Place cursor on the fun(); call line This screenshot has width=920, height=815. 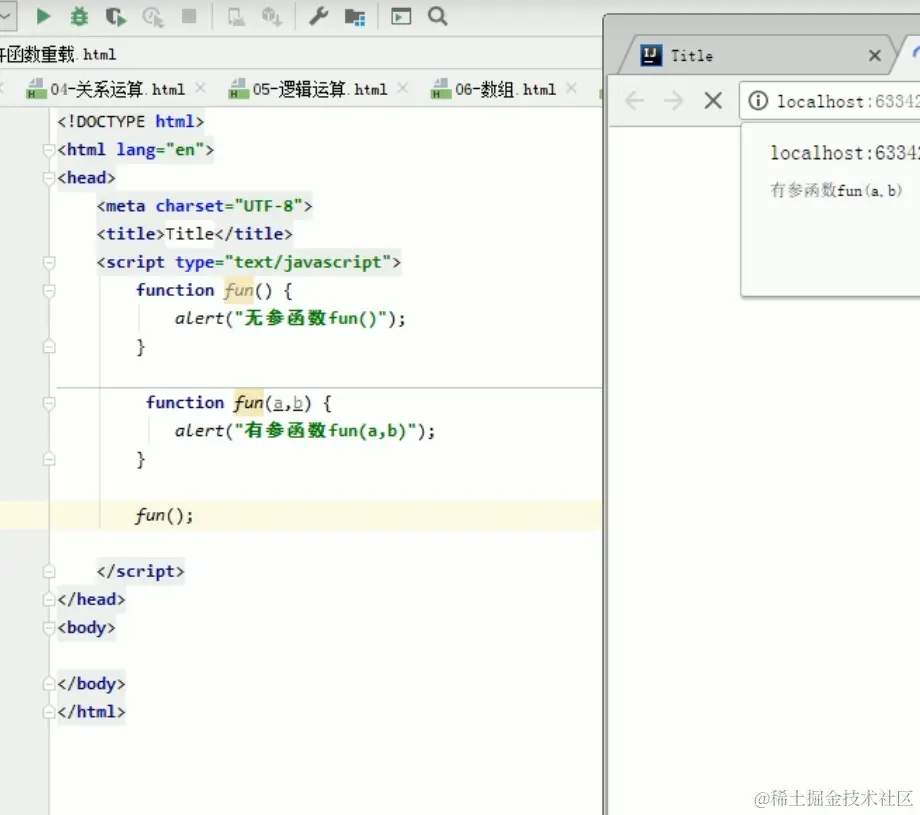(x=164, y=516)
